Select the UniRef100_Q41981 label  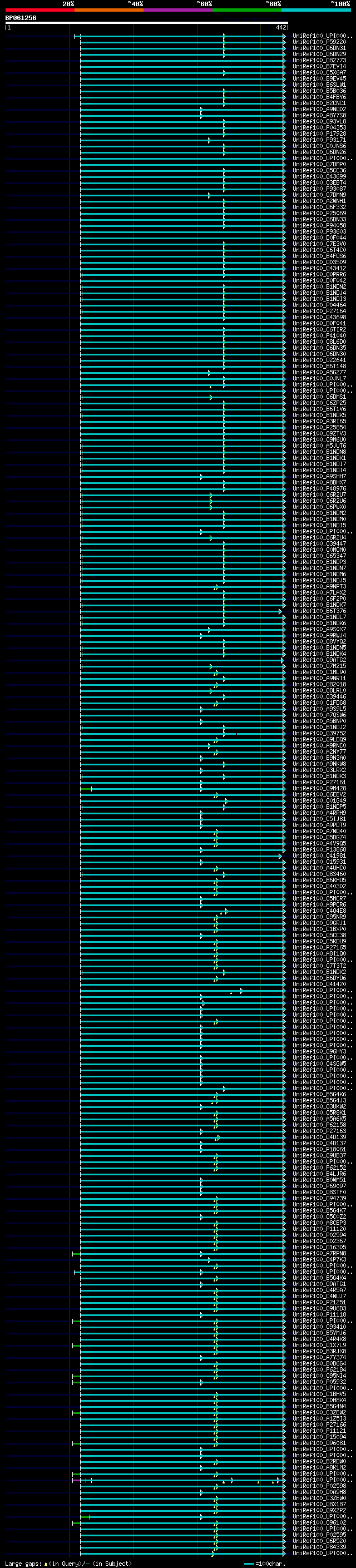pos(319,855)
